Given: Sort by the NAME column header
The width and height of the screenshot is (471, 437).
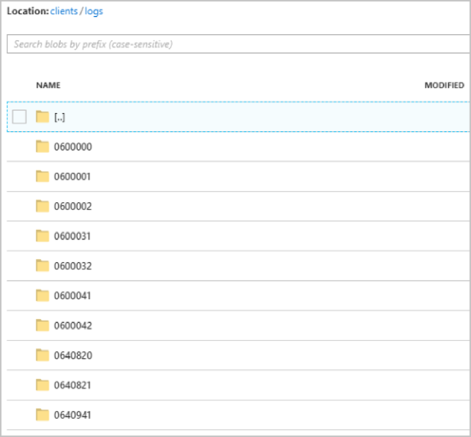Looking at the screenshot, I should pyautogui.click(x=48, y=85).
